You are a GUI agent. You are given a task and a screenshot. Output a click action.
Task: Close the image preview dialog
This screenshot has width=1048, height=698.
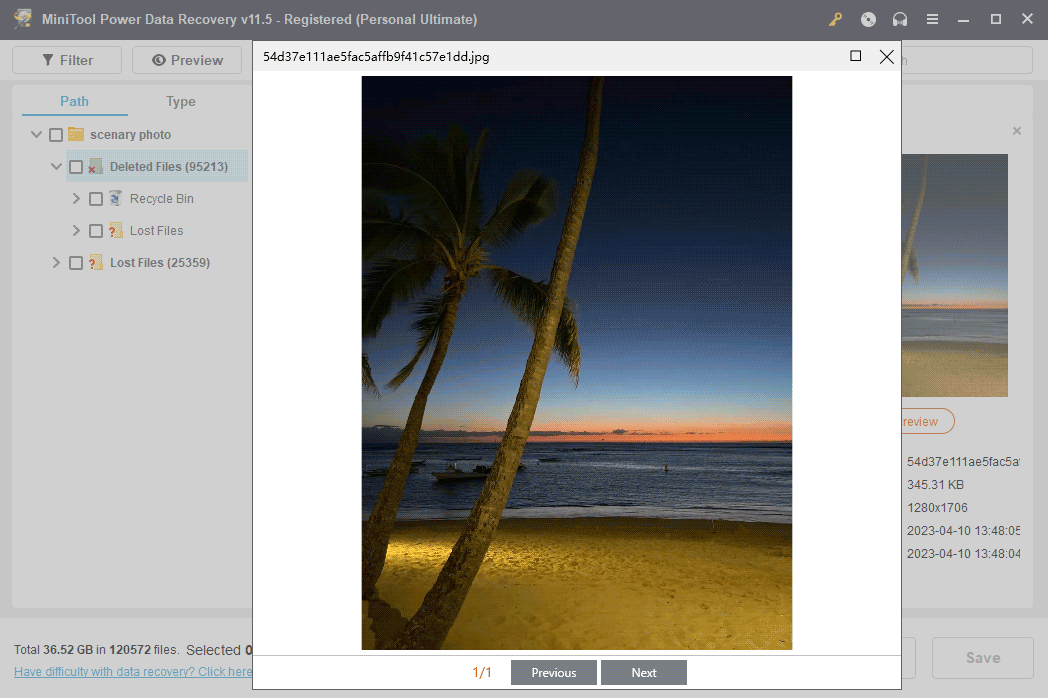click(x=886, y=57)
